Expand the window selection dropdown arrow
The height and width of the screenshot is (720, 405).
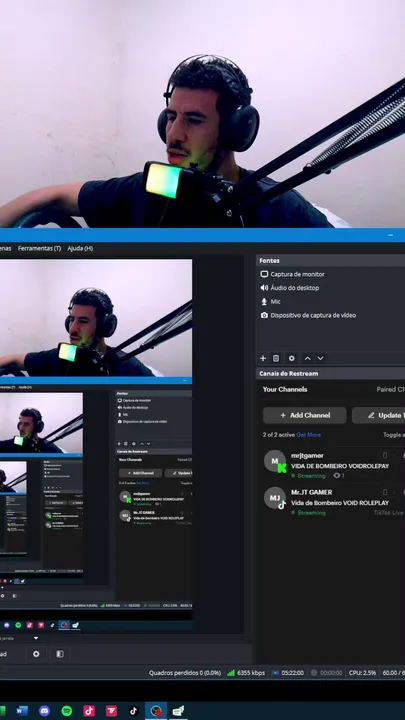pyautogui.click(x=36, y=638)
